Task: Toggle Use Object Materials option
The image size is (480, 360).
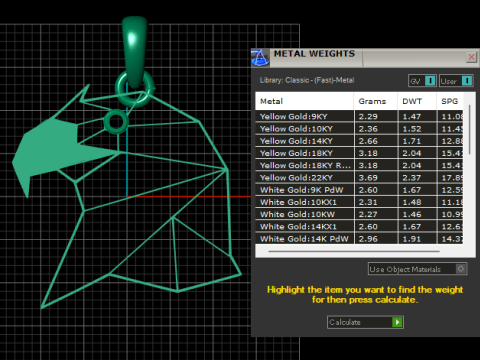Action: tap(417, 269)
